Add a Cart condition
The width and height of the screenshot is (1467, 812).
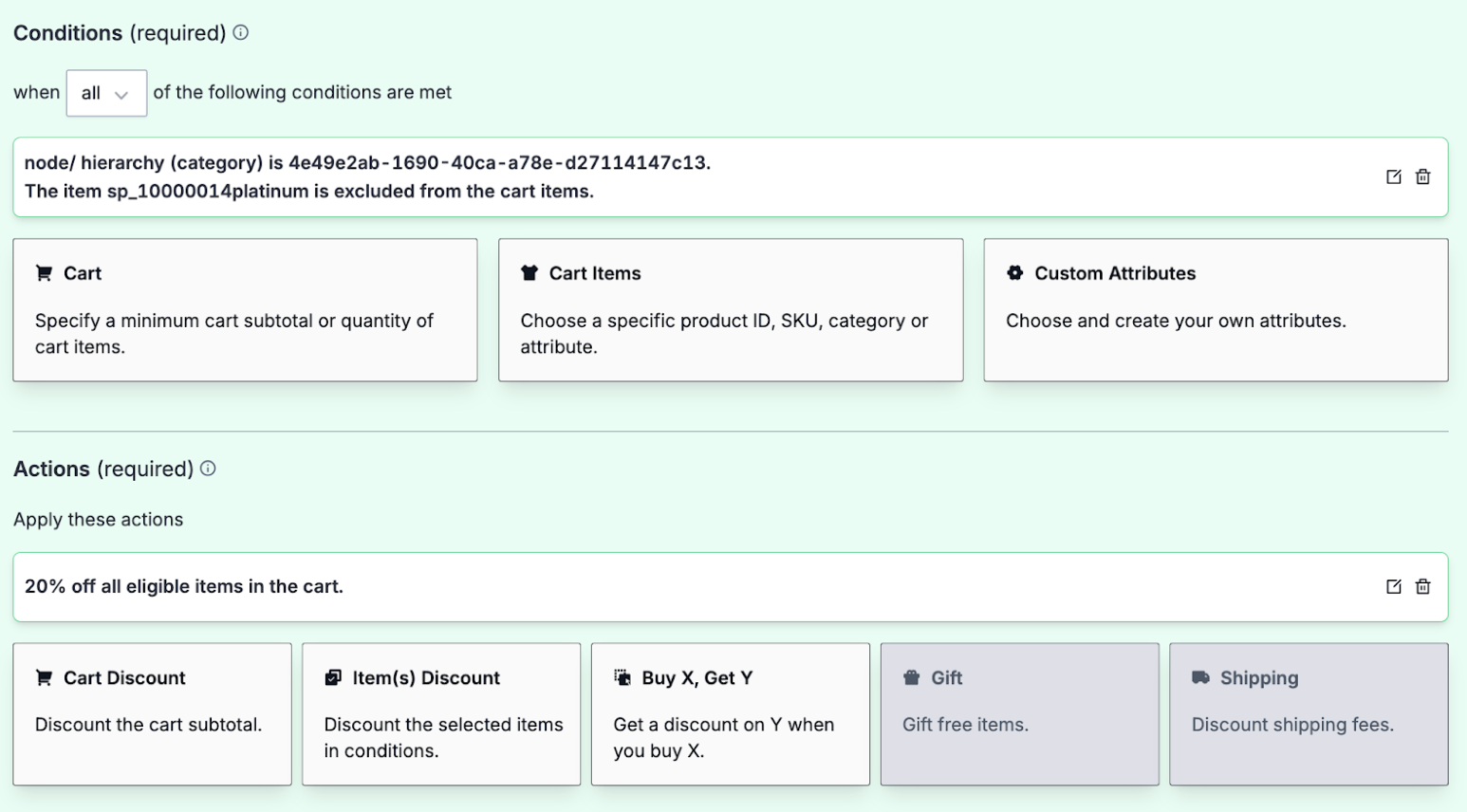(x=244, y=310)
